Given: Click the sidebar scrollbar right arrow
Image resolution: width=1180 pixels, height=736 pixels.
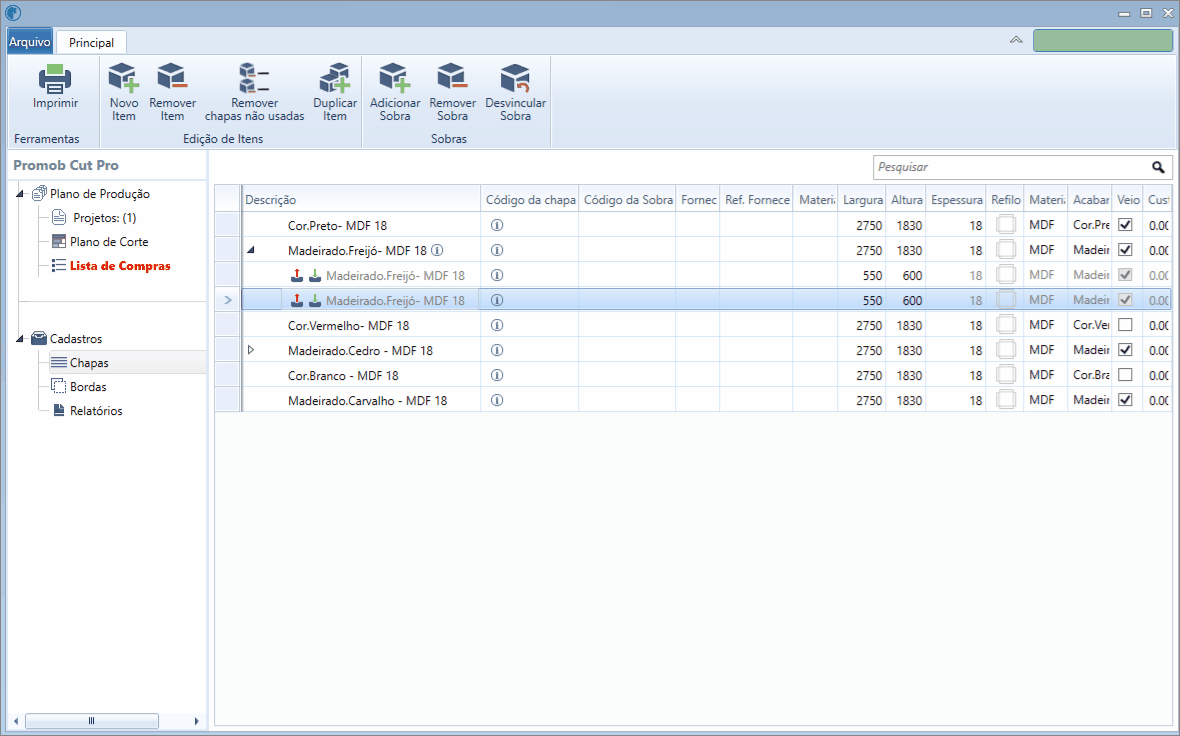Looking at the screenshot, I should coord(196,721).
